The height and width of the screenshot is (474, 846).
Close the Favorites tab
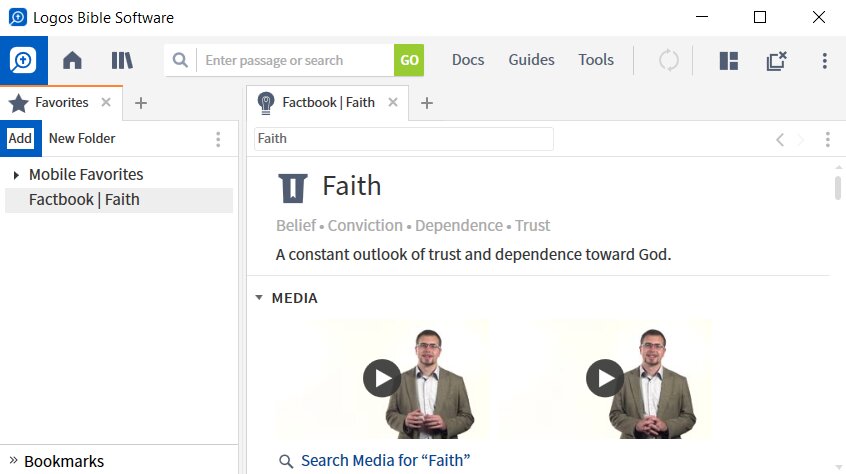(x=106, y=102)
